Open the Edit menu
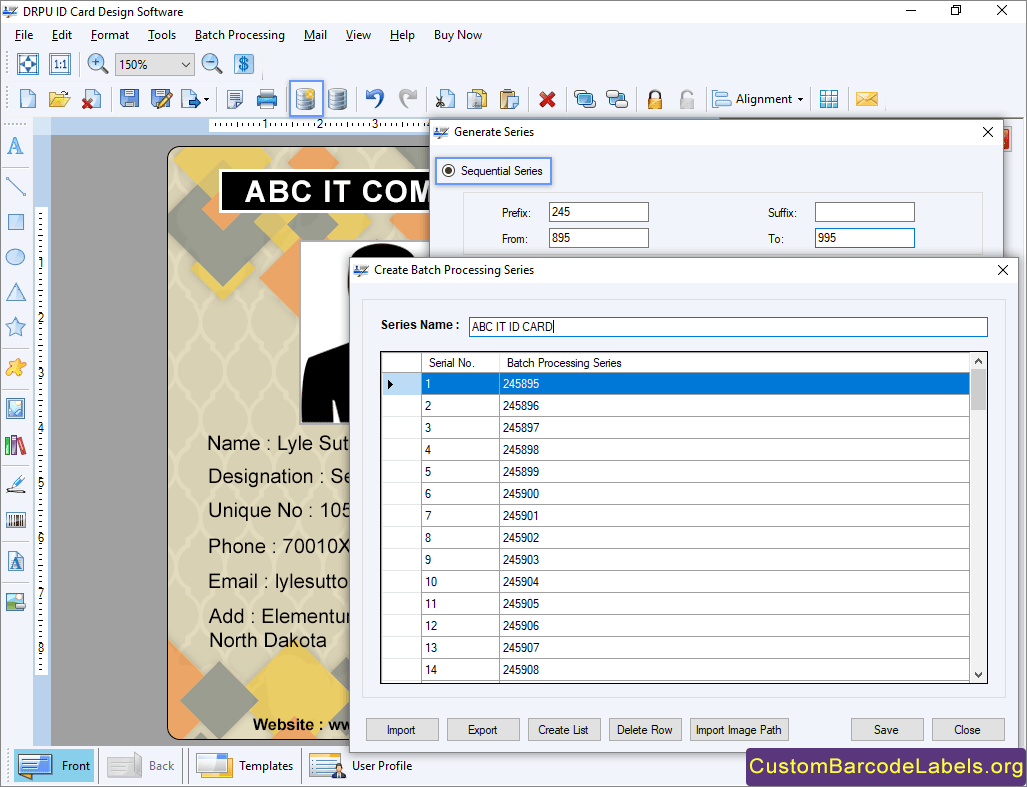This screenshot has height=787, width=1027. tap(62, 35)
